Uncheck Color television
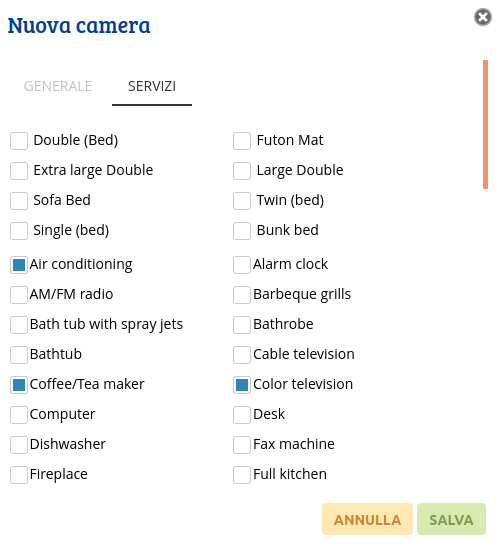 pos(242,385)
